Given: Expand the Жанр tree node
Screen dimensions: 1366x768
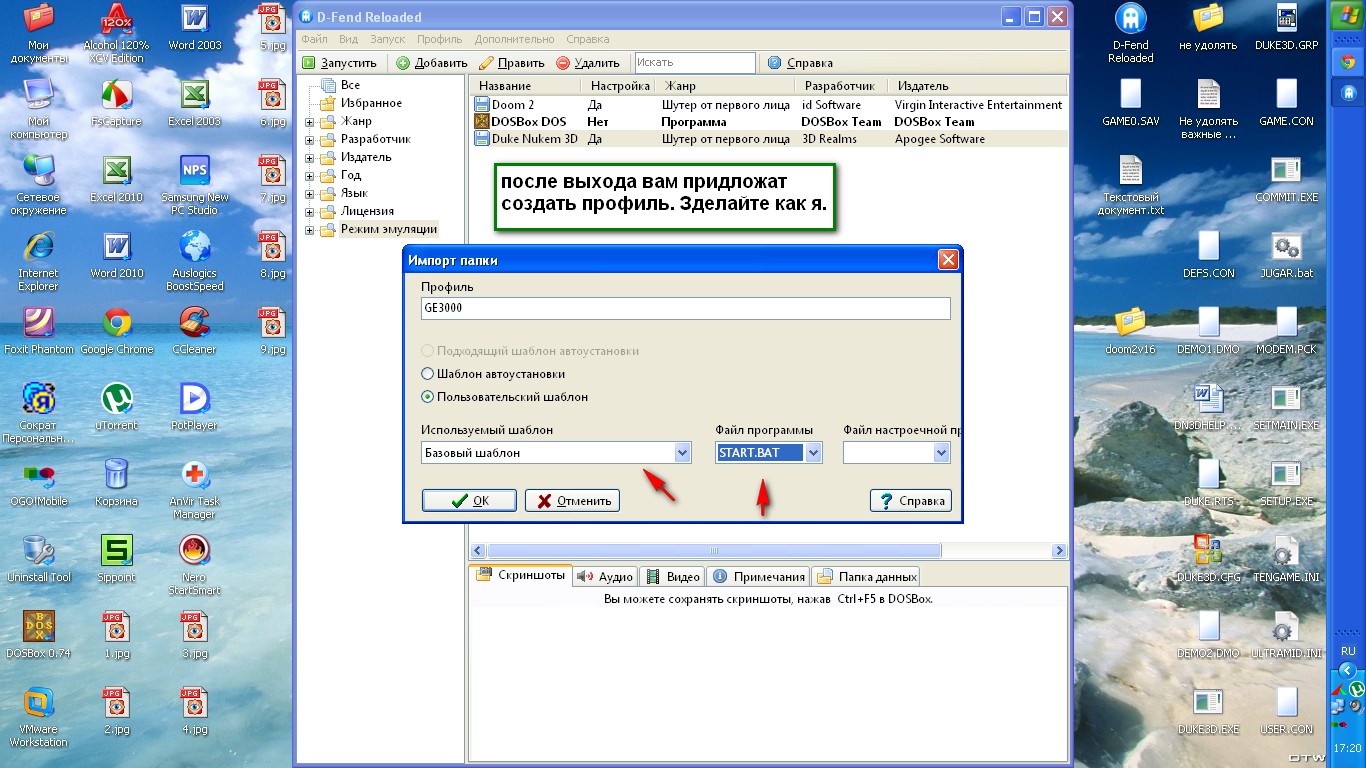Looking at the screenshot, I should click(310, 122).
